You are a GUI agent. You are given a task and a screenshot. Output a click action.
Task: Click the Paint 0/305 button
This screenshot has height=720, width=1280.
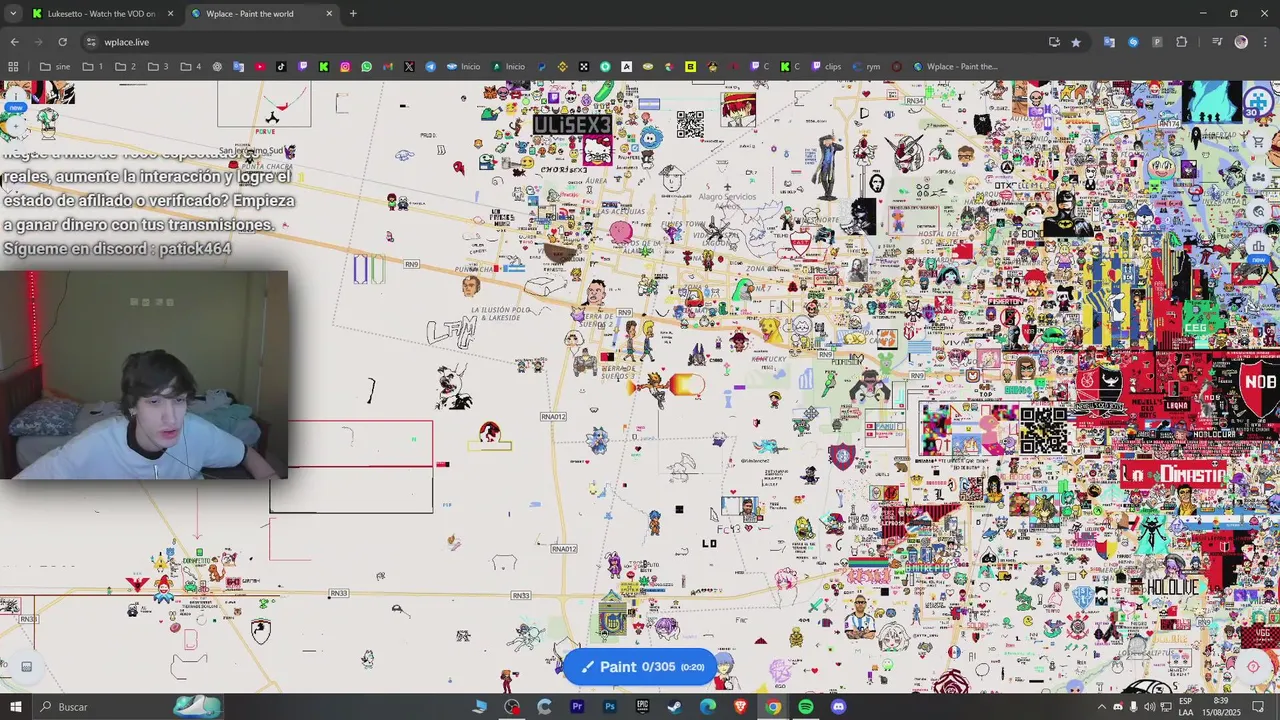point(641,667)
